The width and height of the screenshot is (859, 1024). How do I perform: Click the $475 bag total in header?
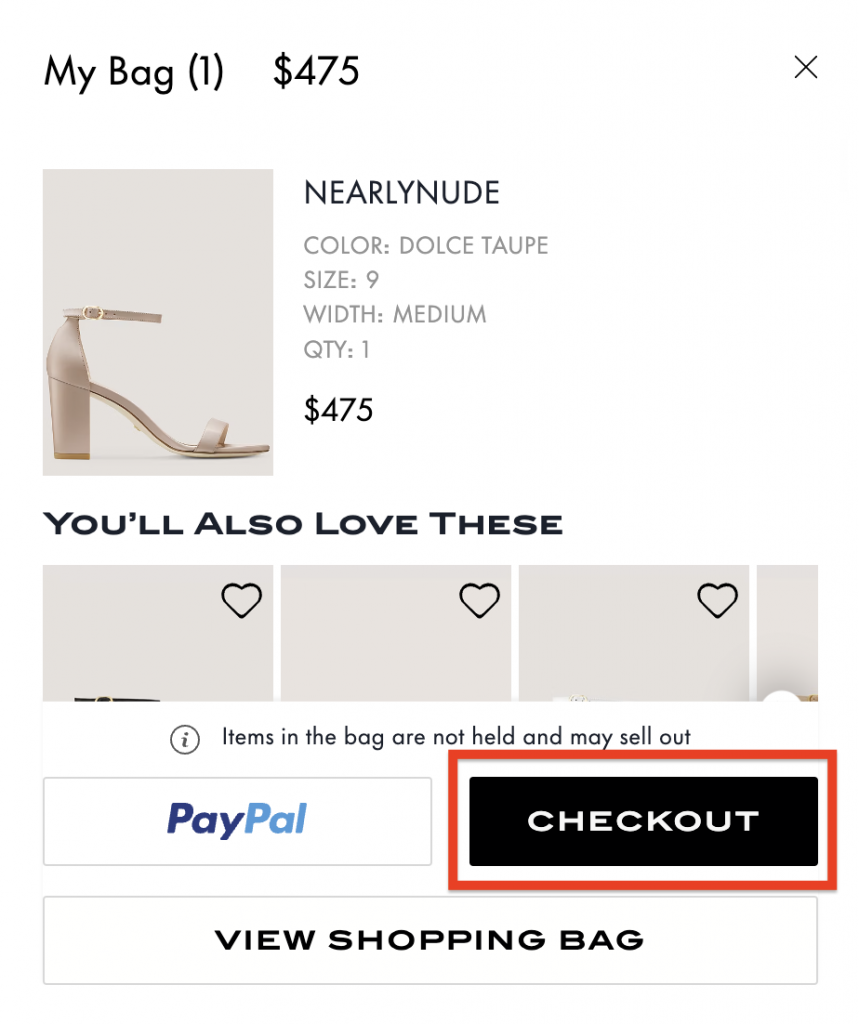[316, 72]
